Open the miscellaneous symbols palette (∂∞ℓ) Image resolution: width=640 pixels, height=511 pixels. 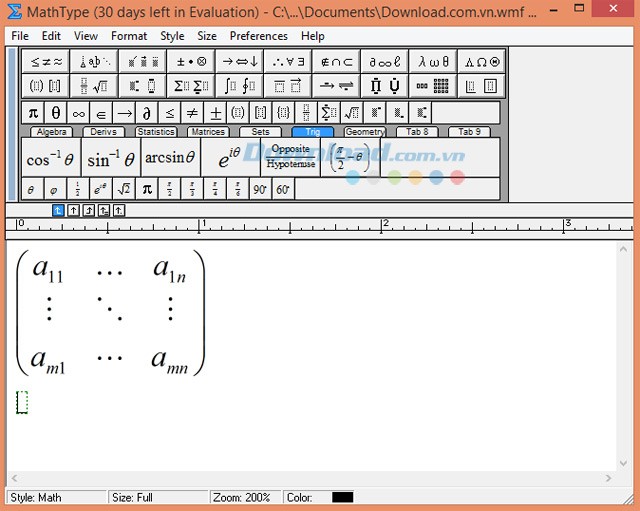tap(384, 62)
